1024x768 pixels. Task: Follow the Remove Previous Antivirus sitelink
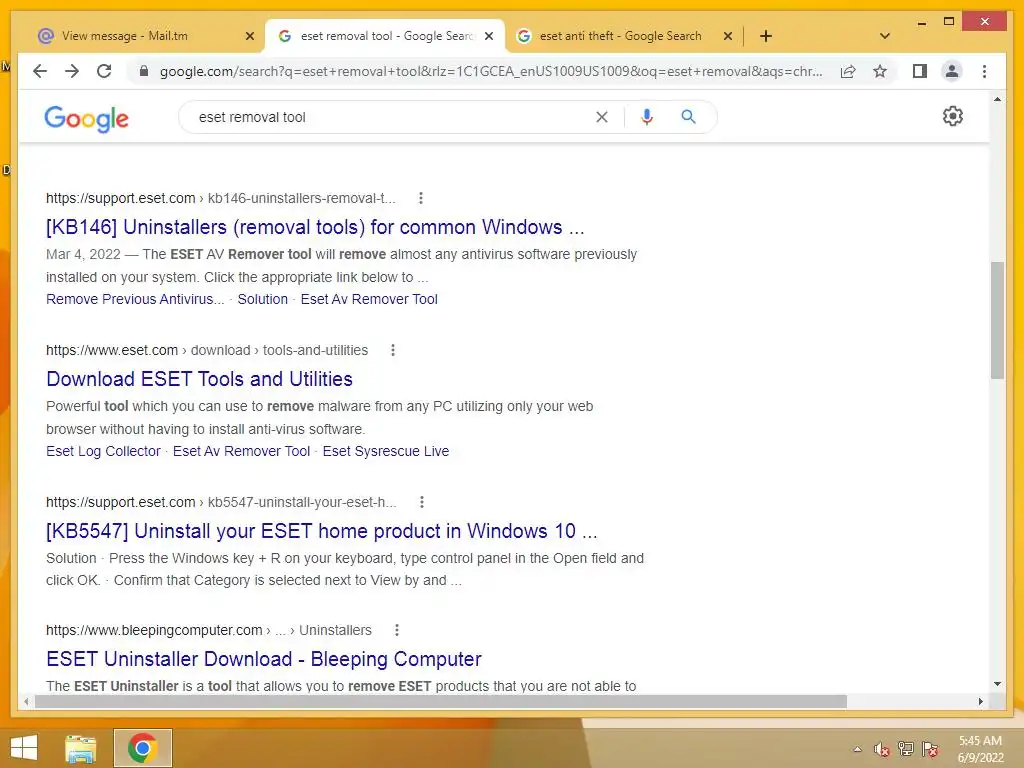click(135, 299)
